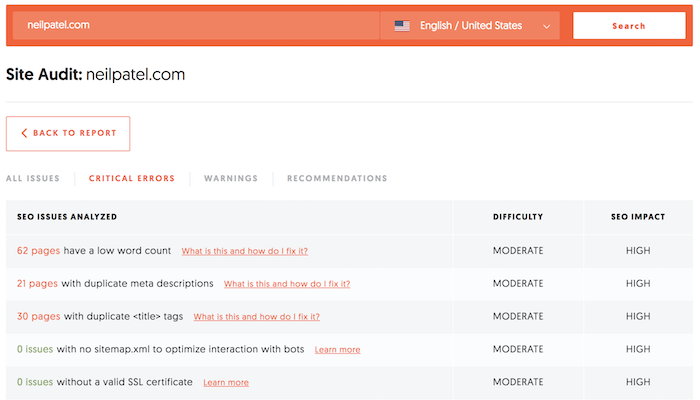Switch to the Recommendations tab
The height and width of the screenshot is (400, 700).
pyautogui.click(x=337, y=178)
